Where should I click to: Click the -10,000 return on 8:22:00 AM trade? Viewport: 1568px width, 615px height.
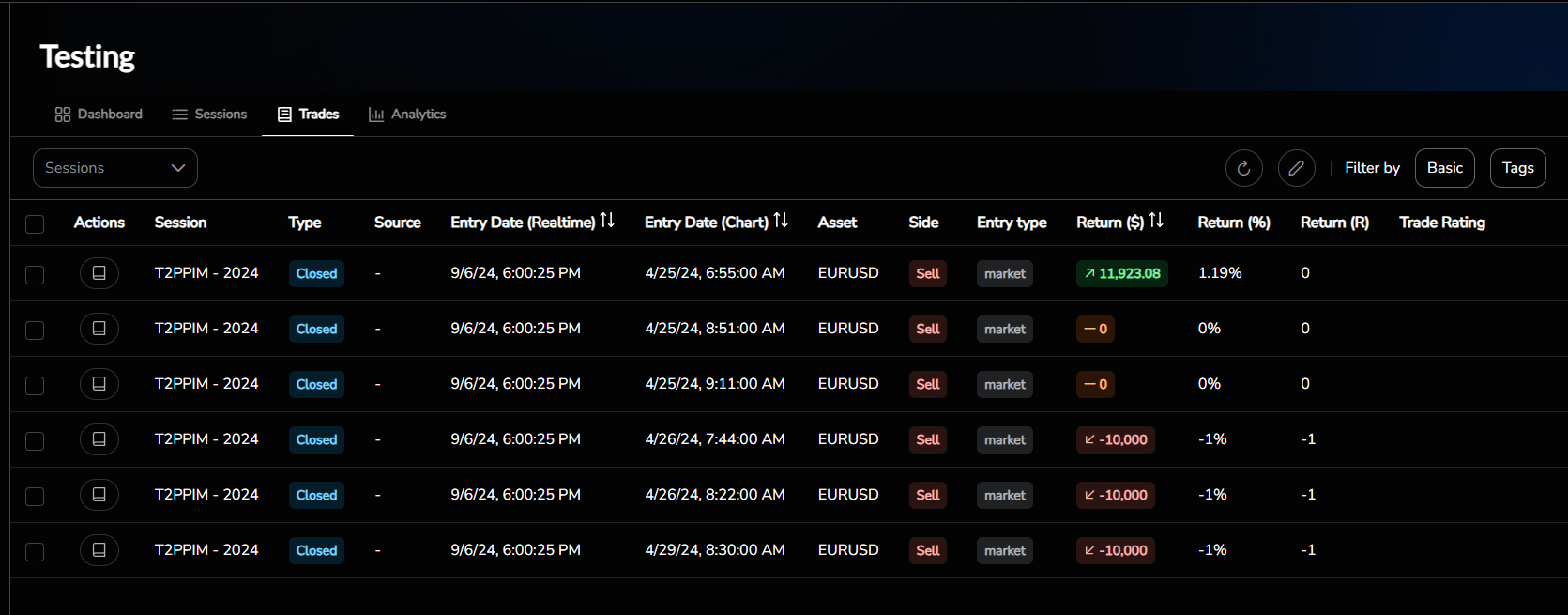click(x=1116, y=495)
